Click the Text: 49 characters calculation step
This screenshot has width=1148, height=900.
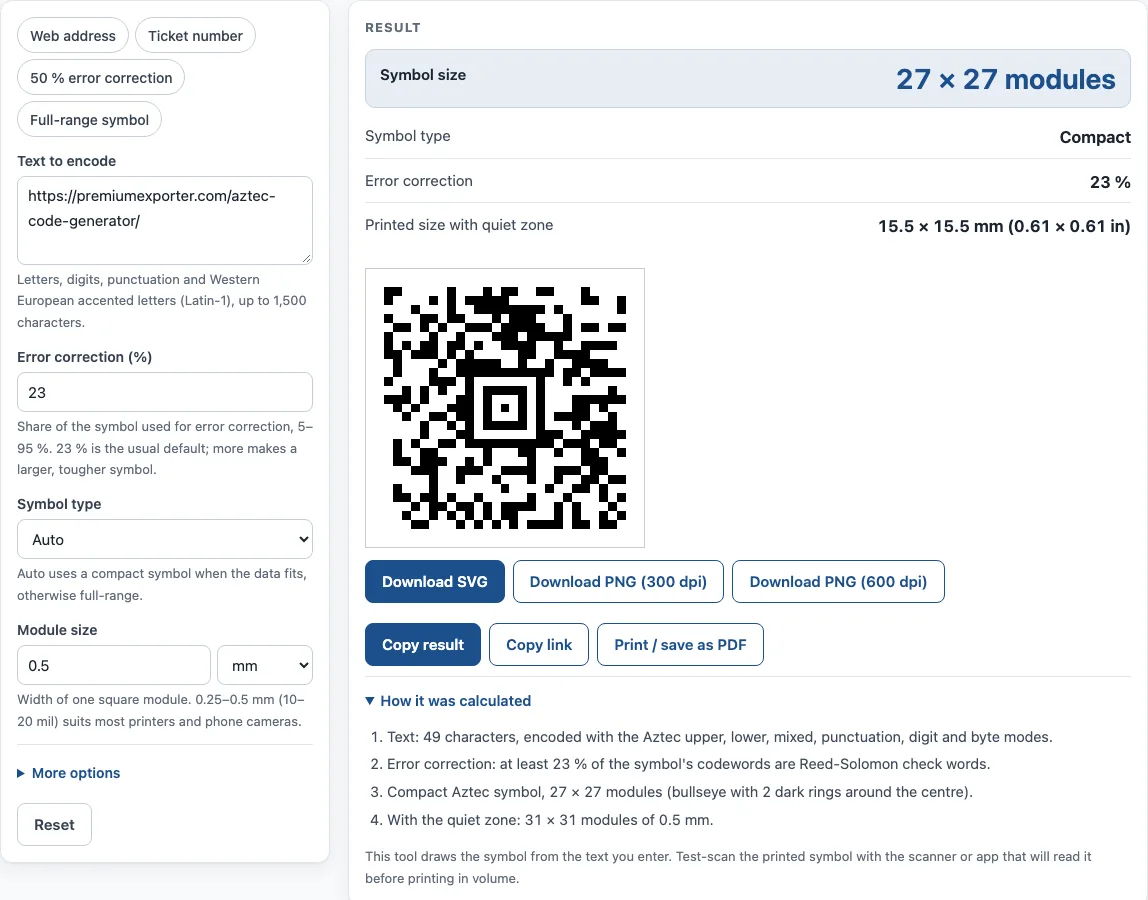coord(720,737)
